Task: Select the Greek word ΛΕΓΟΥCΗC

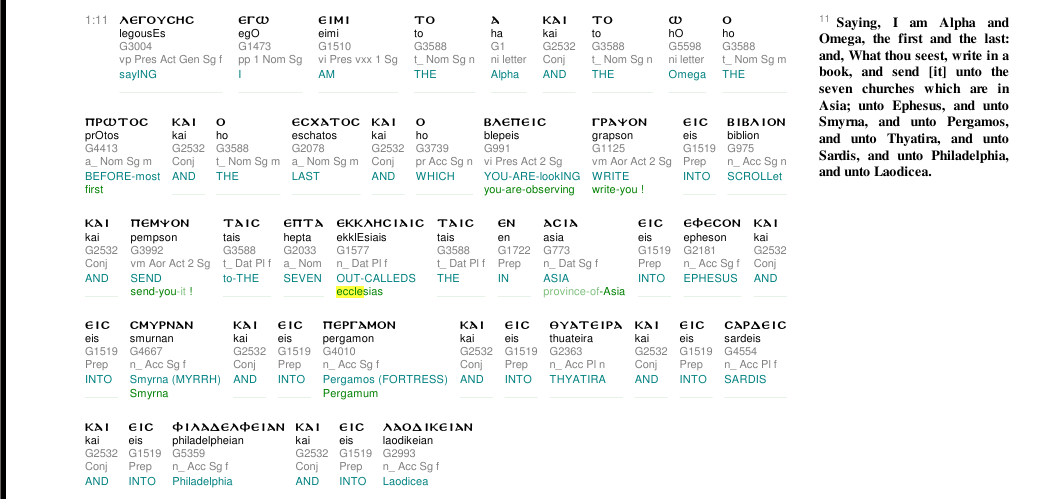Action: coord(157,20)
